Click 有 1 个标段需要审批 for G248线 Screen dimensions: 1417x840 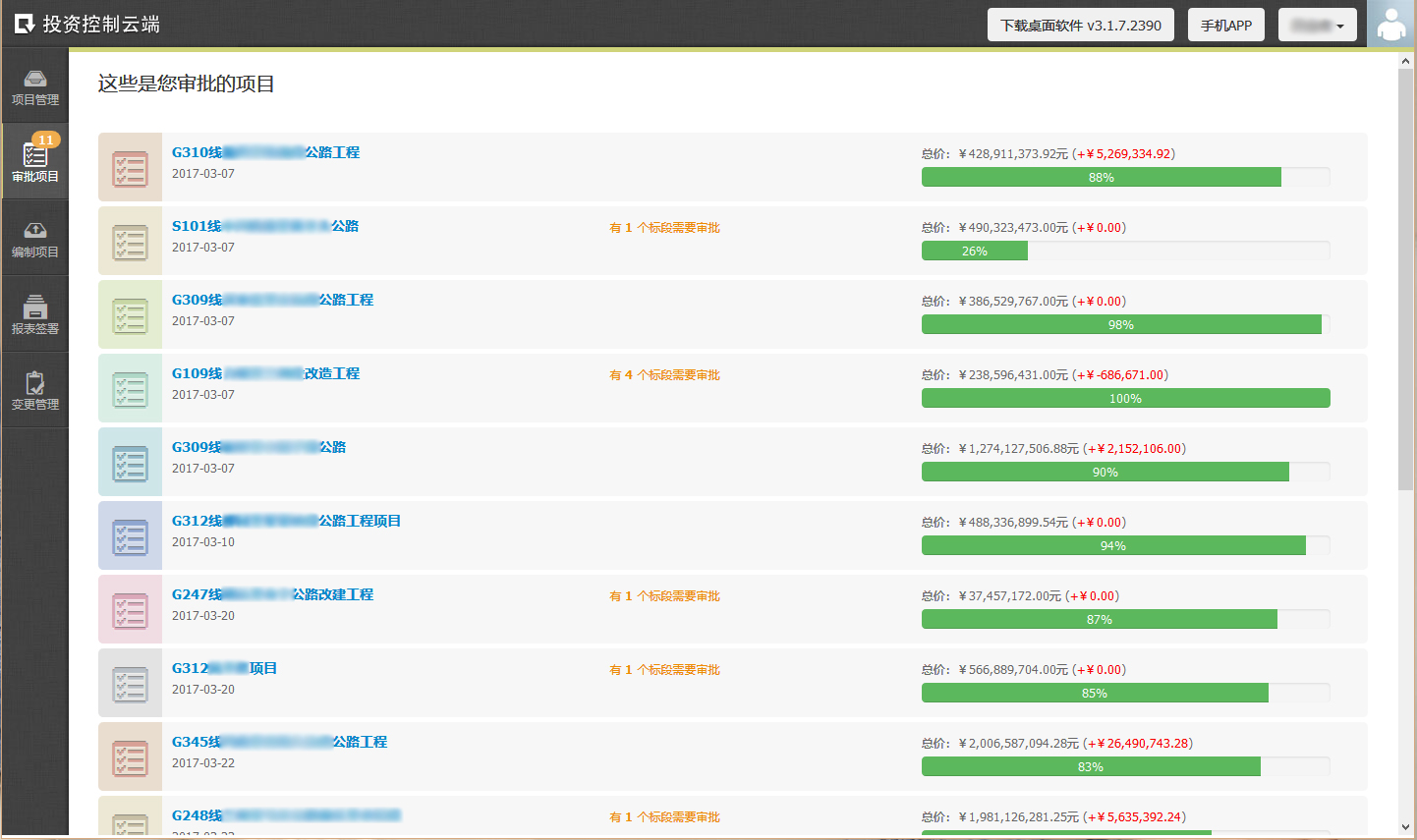[x=664, y=817]
